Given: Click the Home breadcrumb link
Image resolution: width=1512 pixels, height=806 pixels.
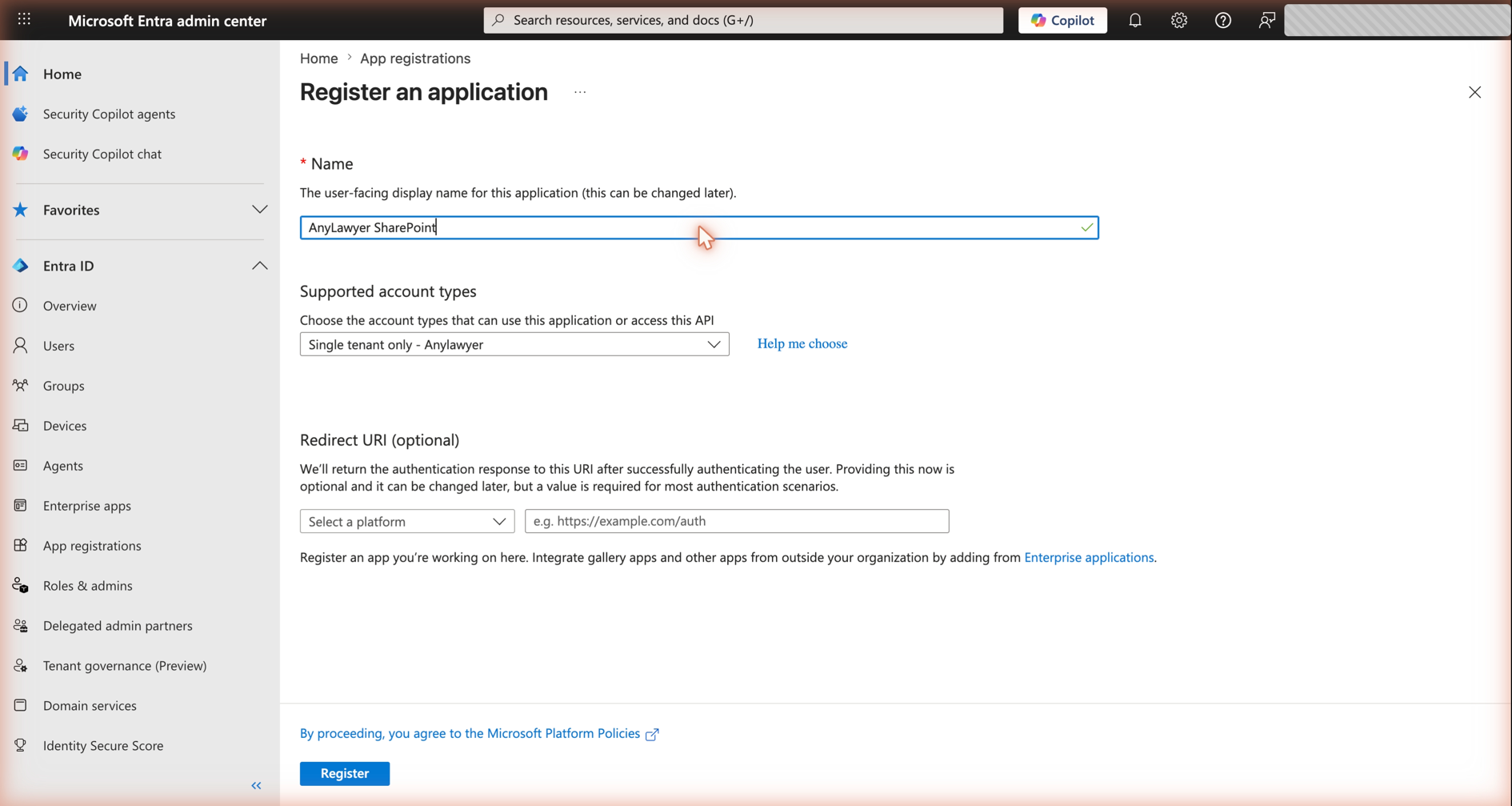Looking at the screenshot, I should click(x=319, y=58).
